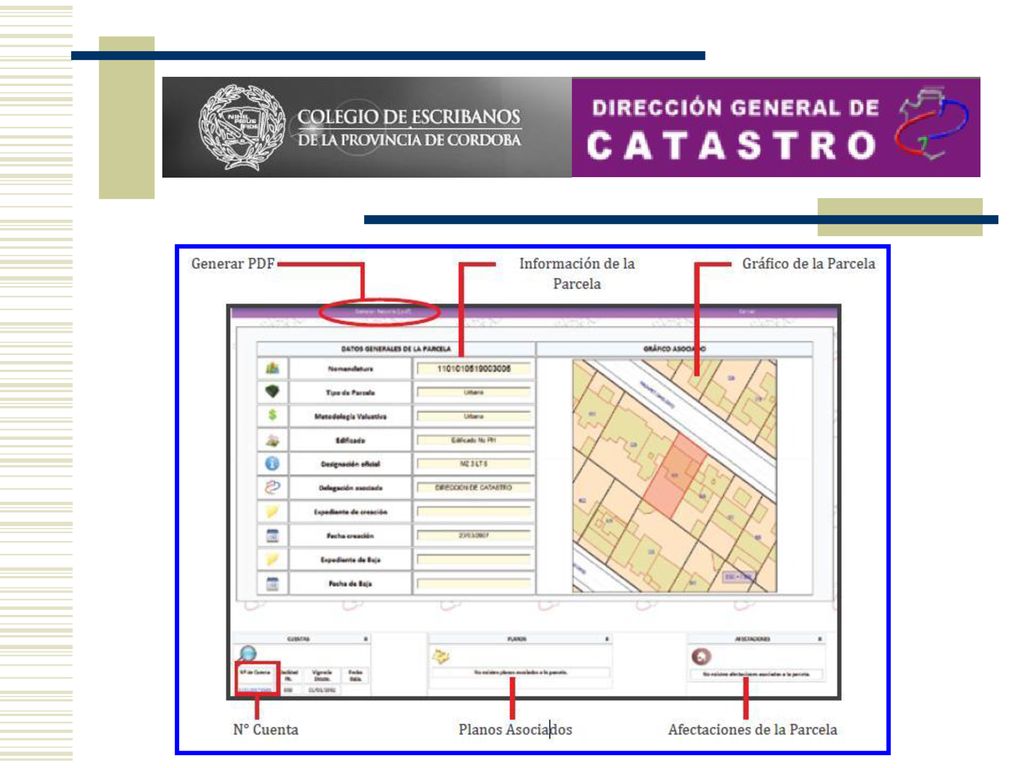Click the empty Fecha de Baja field
The image size is (1024, 768).
tap(473, 583)
